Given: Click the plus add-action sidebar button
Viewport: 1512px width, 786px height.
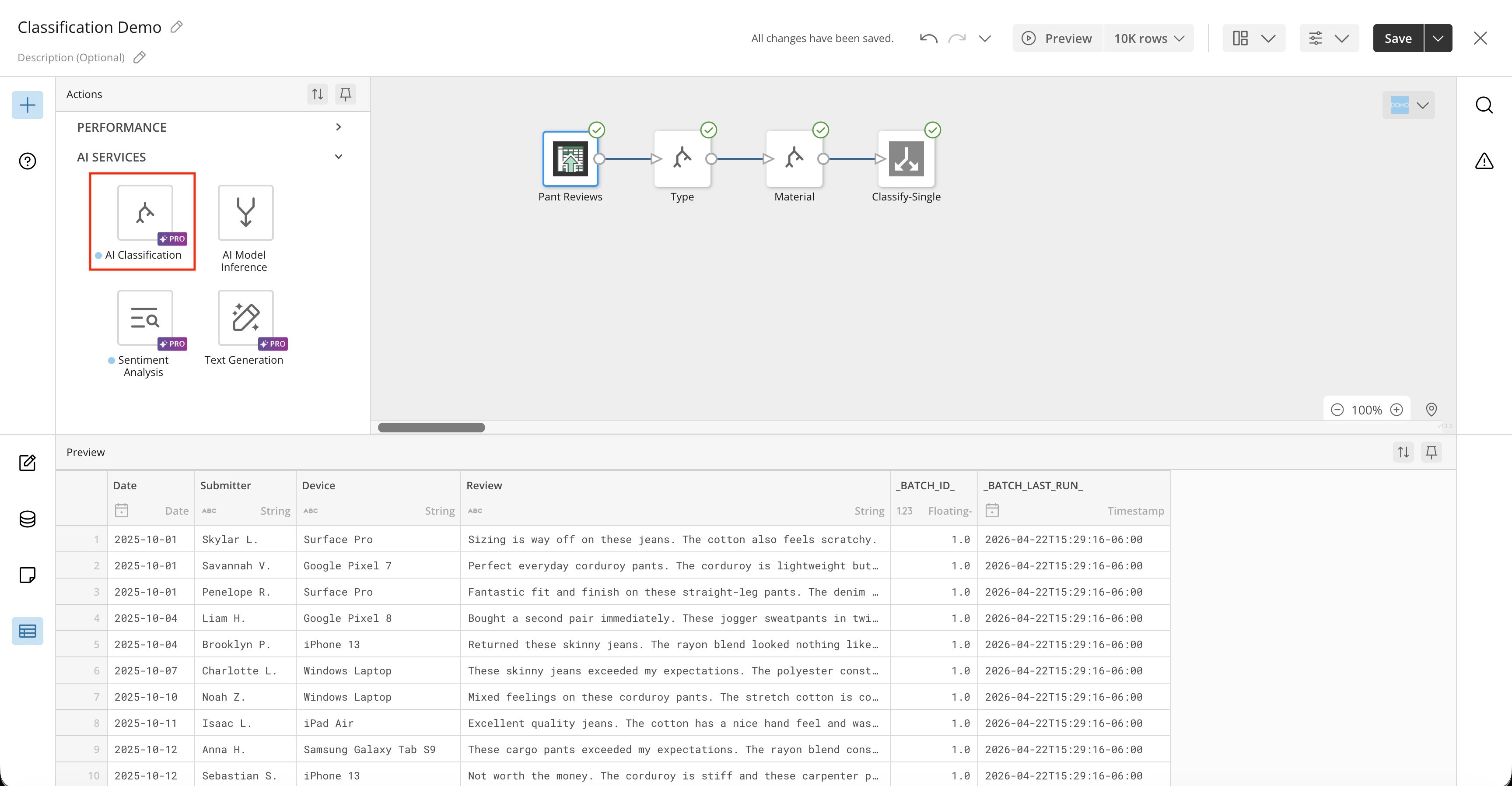Looking at the screenshot, I should [28, 105].
